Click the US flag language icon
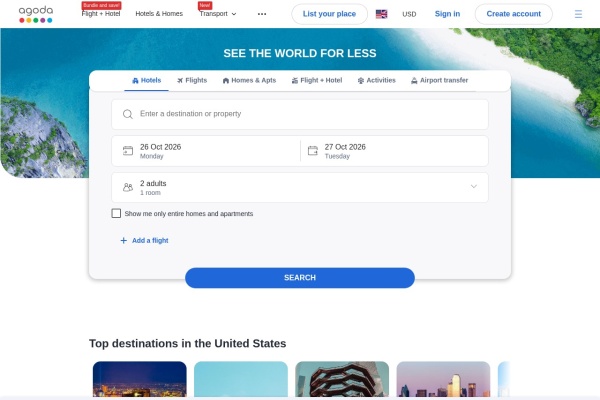The height and width of the screenshot is (400, 600). point(381,14)
